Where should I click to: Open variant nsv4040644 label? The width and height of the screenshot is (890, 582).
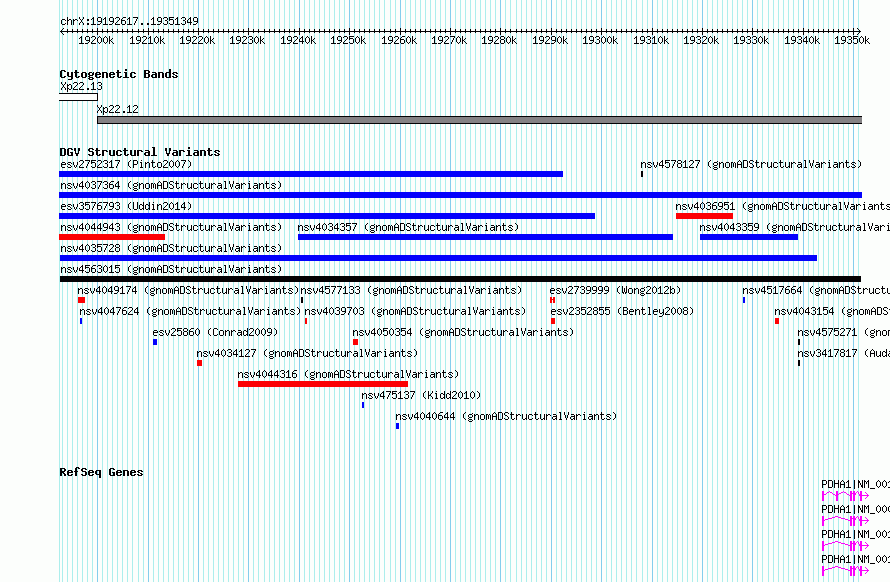pyautogui.click(x=506, y=416)
